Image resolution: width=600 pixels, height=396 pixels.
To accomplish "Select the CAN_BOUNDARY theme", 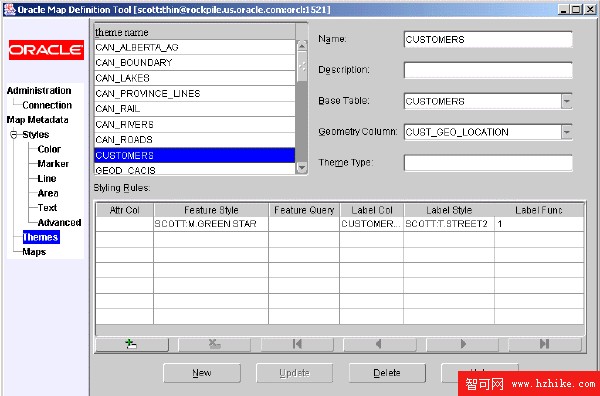I will point(195,62).
